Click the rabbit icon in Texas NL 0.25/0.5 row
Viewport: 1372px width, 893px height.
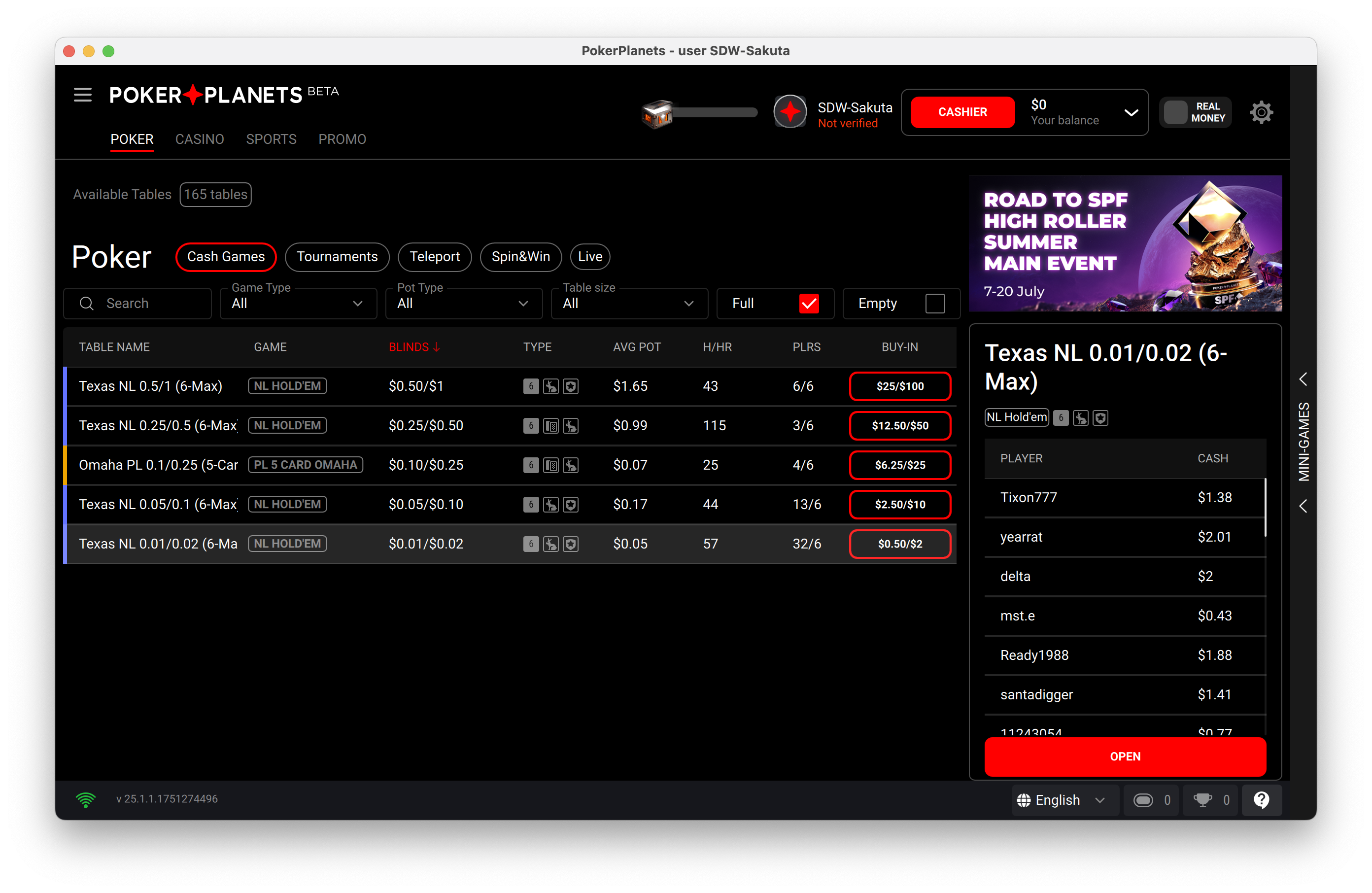pos(571,426)
